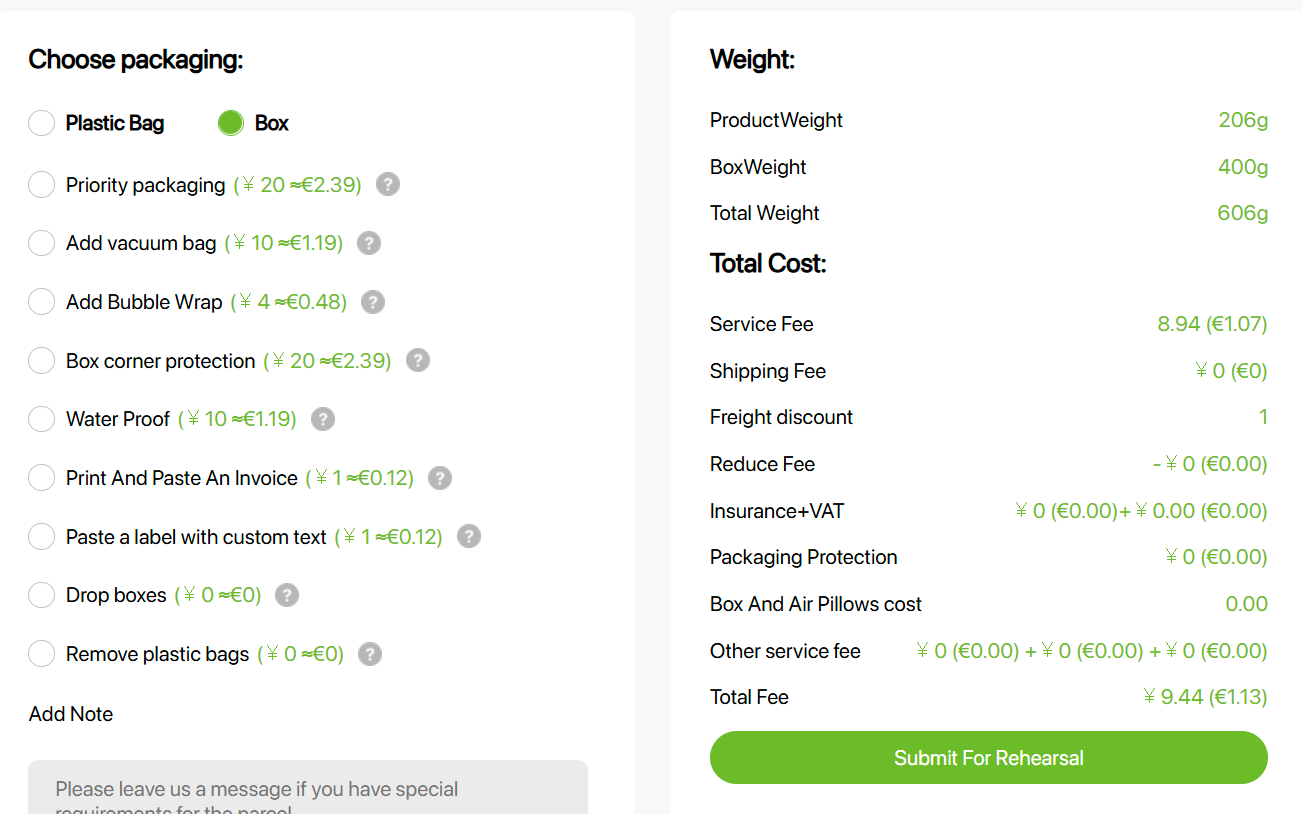Select the Box packaging radio button
The image size is (1302, 814).
[x=231, y=123]
